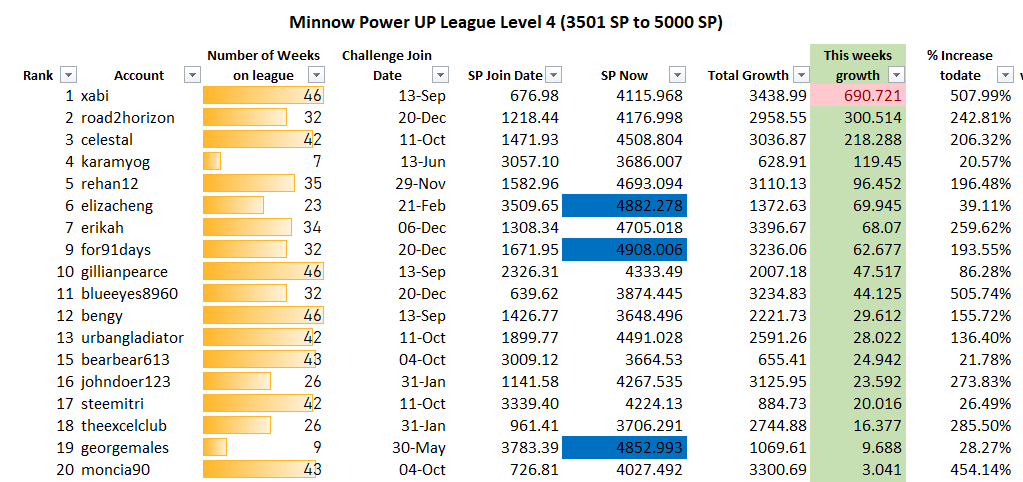The width and height of the screenshot is (1023, 482).
Task: Click the account name xabi
Action: (95, 97)
